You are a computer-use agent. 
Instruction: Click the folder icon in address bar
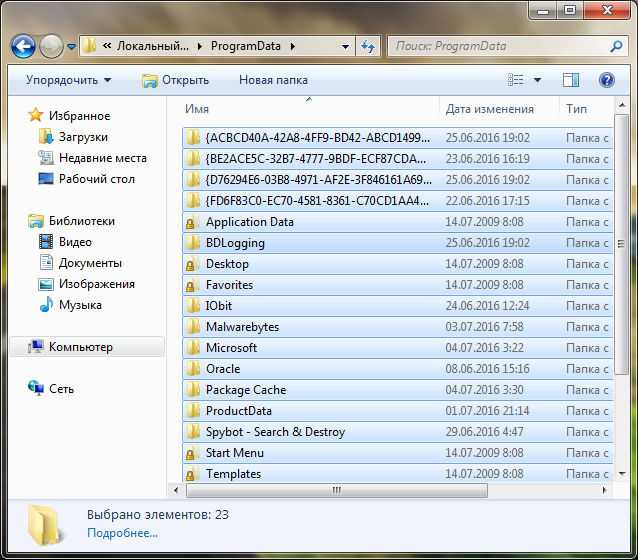(x=89, y=46)
